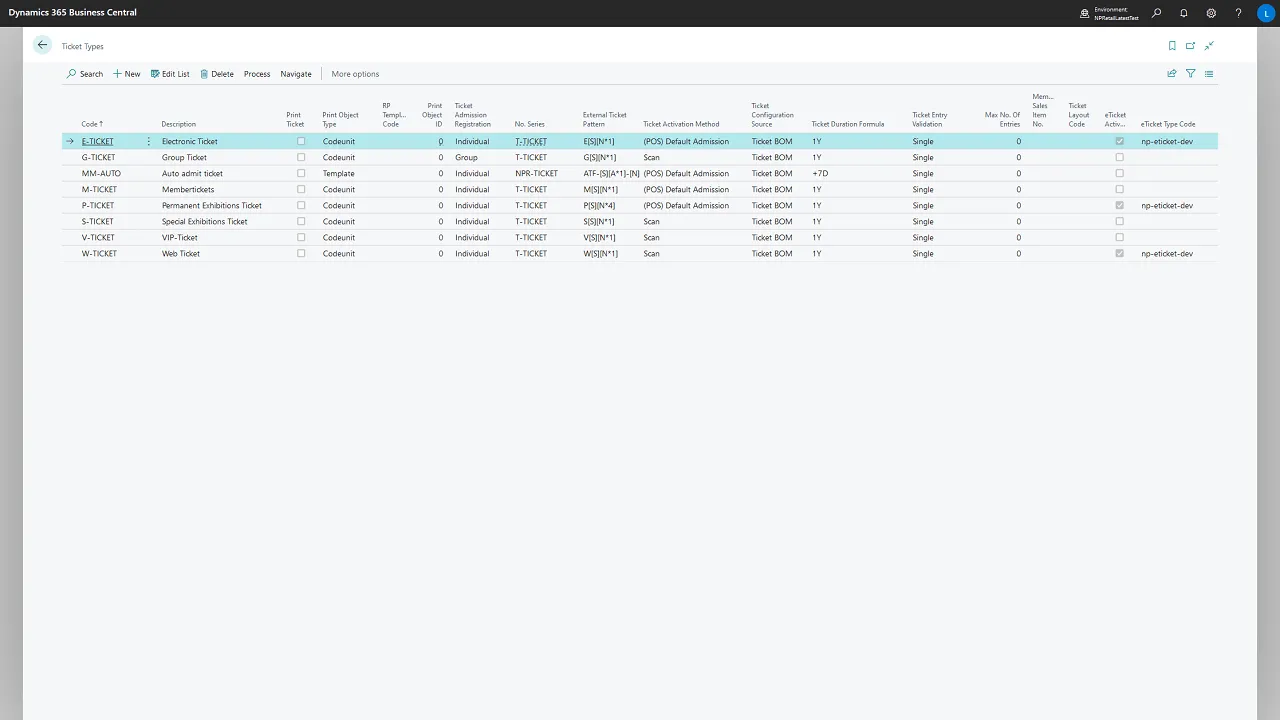1280x720 pixels.
Task: Click the environment information icon
Action: tap(1085, 13)
